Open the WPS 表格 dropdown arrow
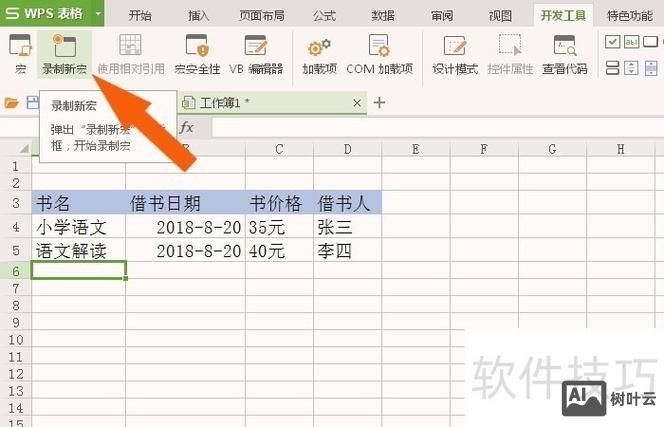664x427 pixels. [98, 14]
